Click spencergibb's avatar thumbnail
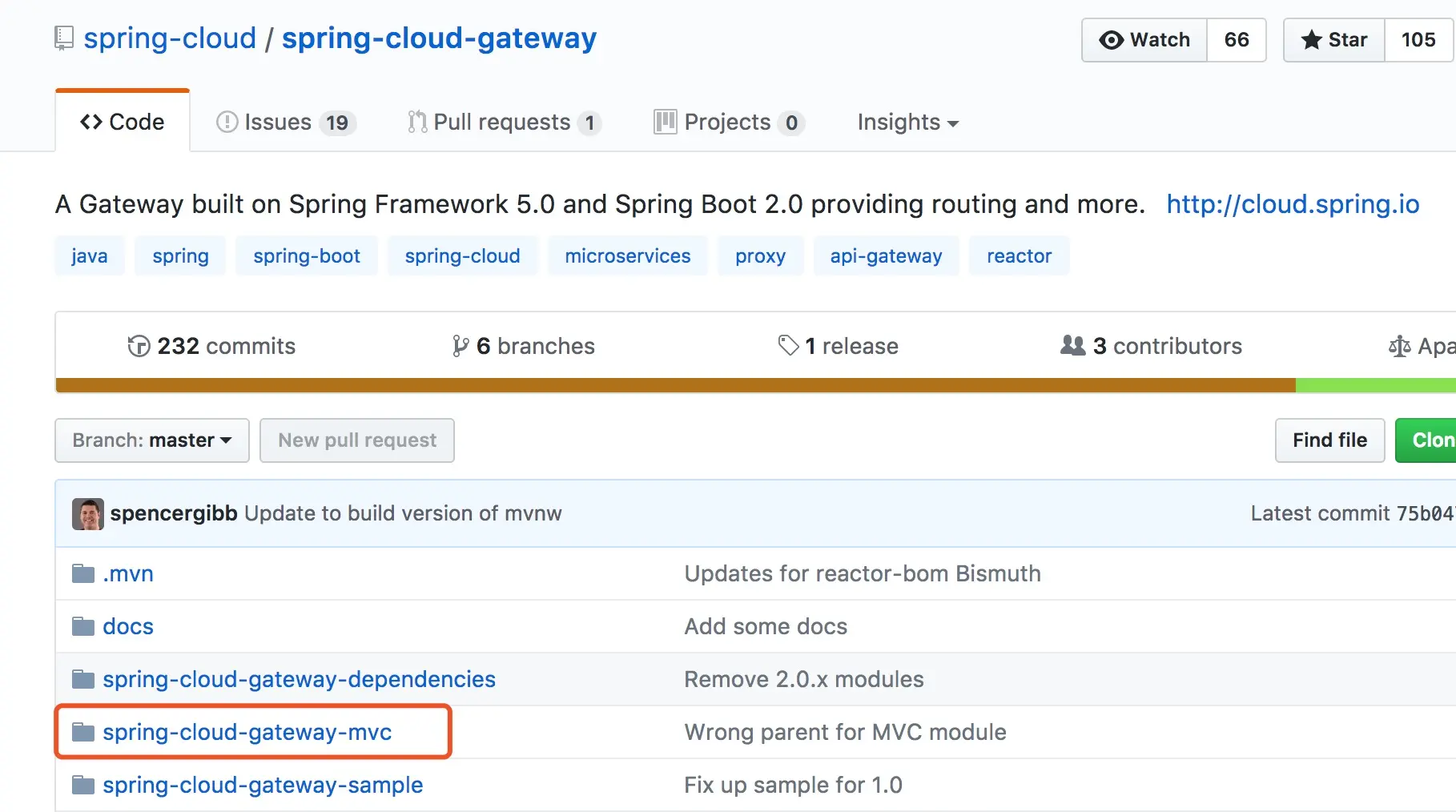Screen dimensions: 1456x812 (88, 513)
